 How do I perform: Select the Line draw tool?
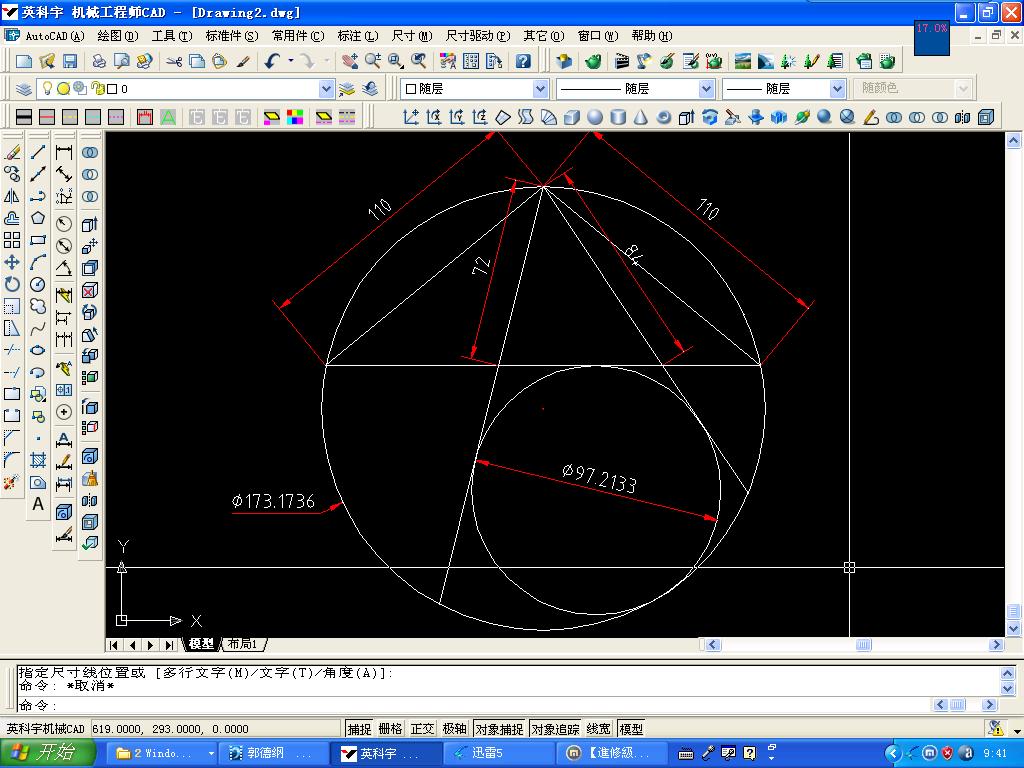(38, 152)
